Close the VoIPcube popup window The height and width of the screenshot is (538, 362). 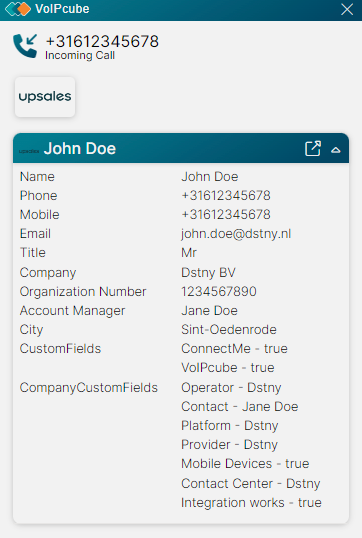pyautogui.click(x=347, y=9)
